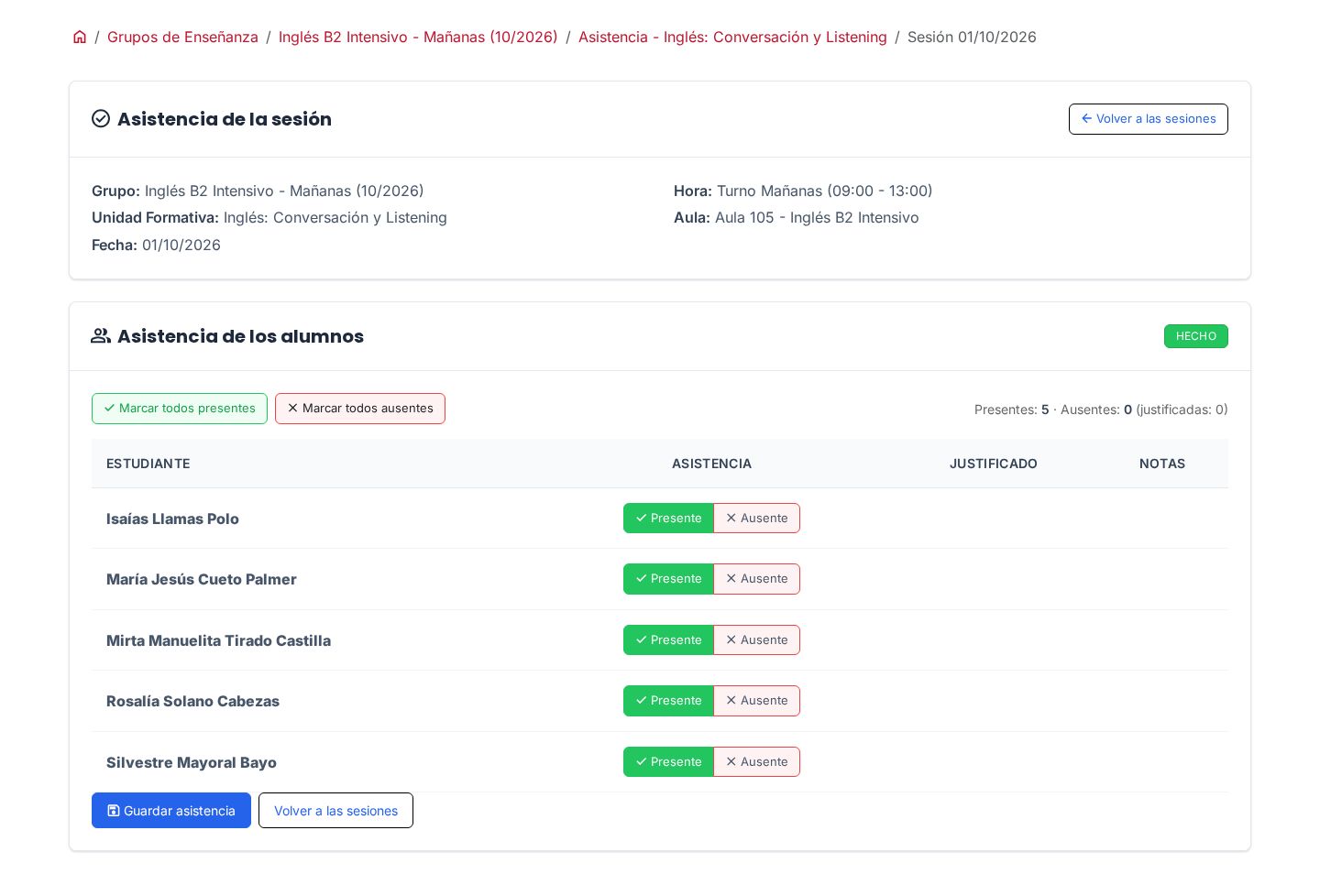Mark Mirta Manuelita Tirado Castilla Presente
This screenshot has width=1320, height=896.
click(x=668, y=639)
